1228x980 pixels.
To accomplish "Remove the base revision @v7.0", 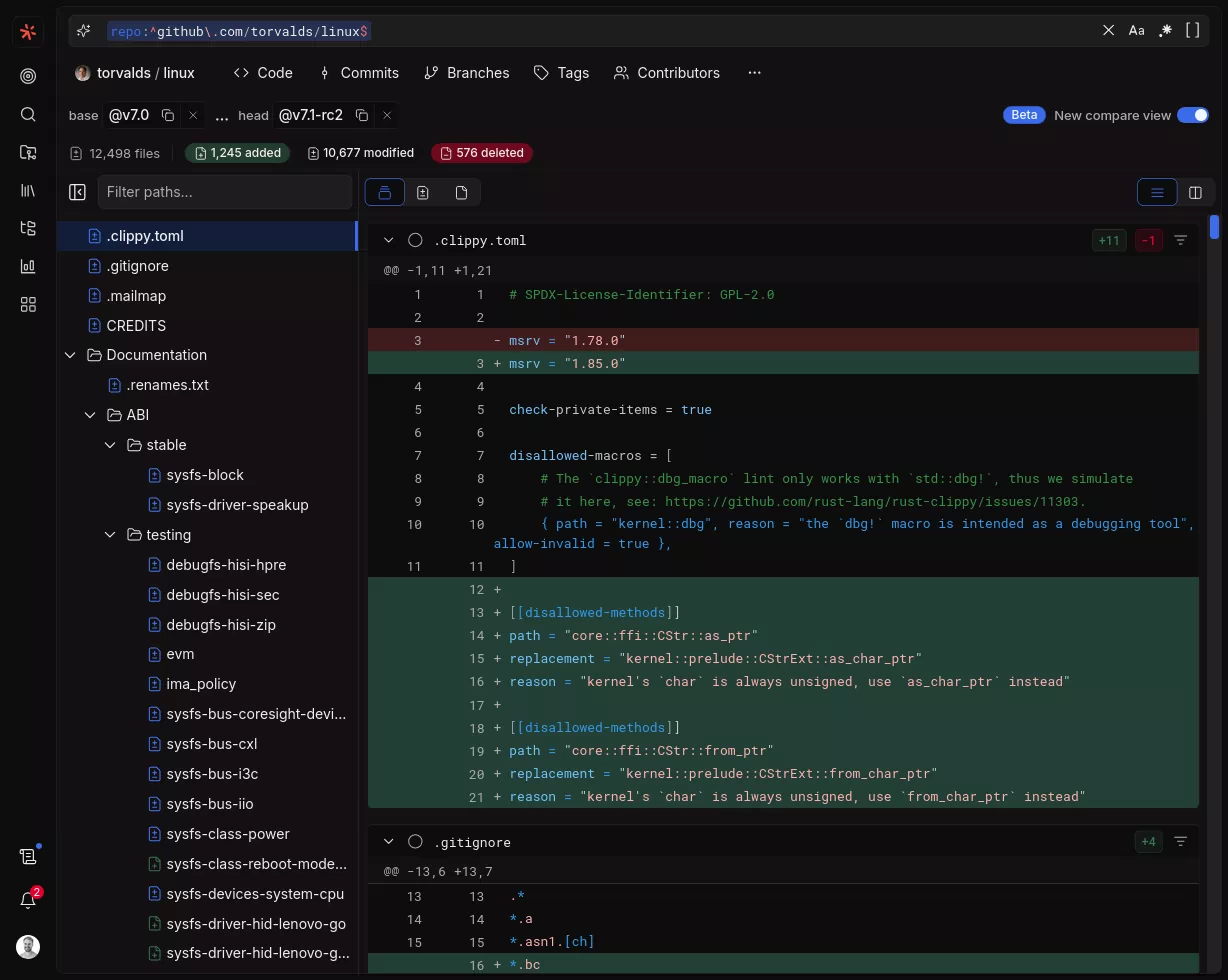I will [193, 115].
